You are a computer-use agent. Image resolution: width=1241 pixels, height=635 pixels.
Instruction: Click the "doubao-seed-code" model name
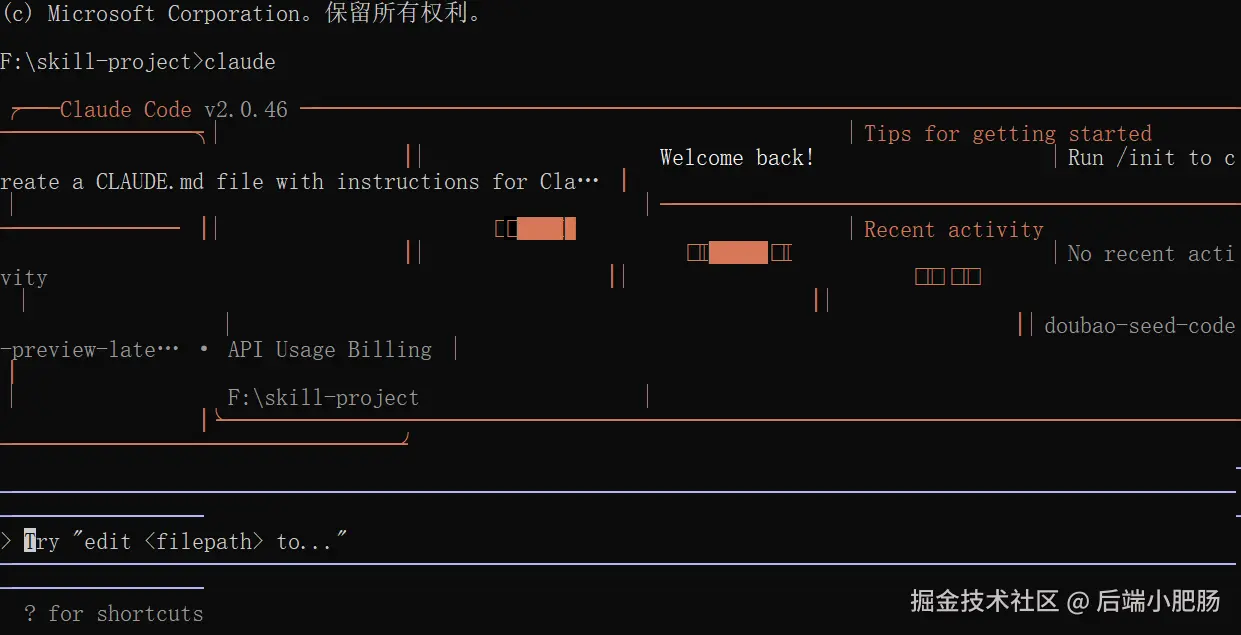tap(1140, 326)
